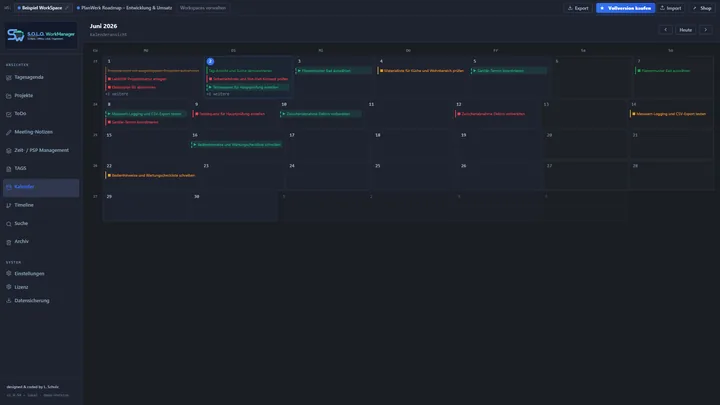This screenshot has height=405, width=720.
Task: Open 'Messwert-Logging und CSV-Export' event on June 8
Action: tap(146, 114)
